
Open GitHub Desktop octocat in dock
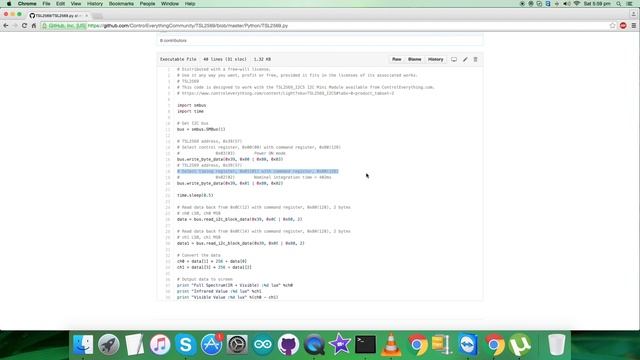pos(289,344)
